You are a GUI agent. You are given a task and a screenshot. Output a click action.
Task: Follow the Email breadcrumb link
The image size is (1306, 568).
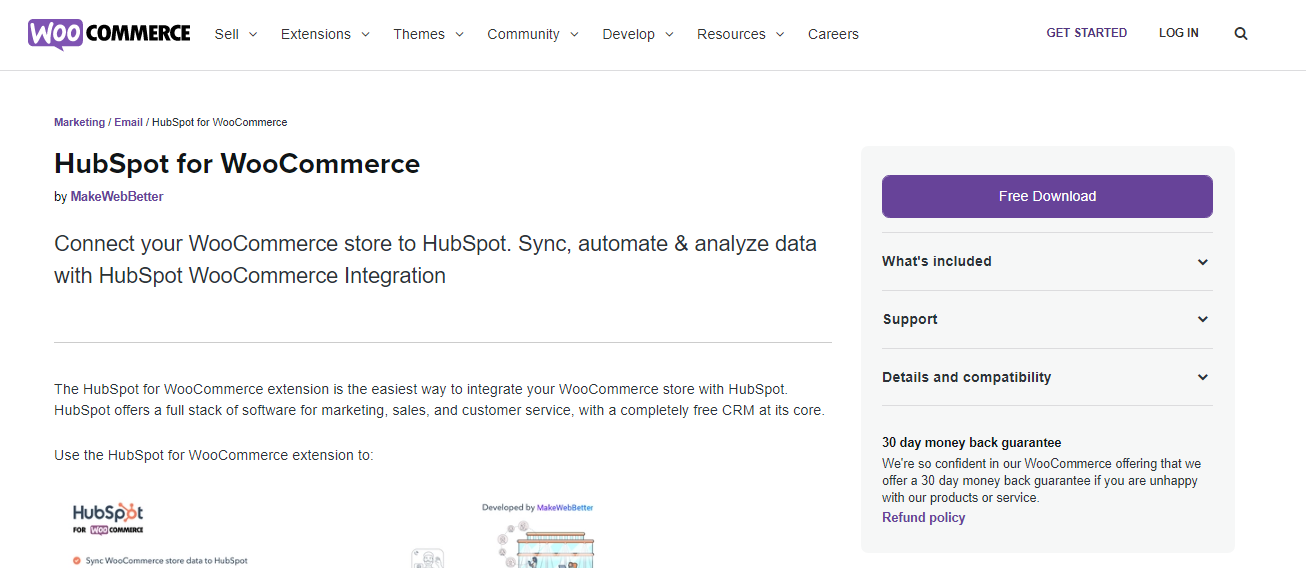[128, 122]
